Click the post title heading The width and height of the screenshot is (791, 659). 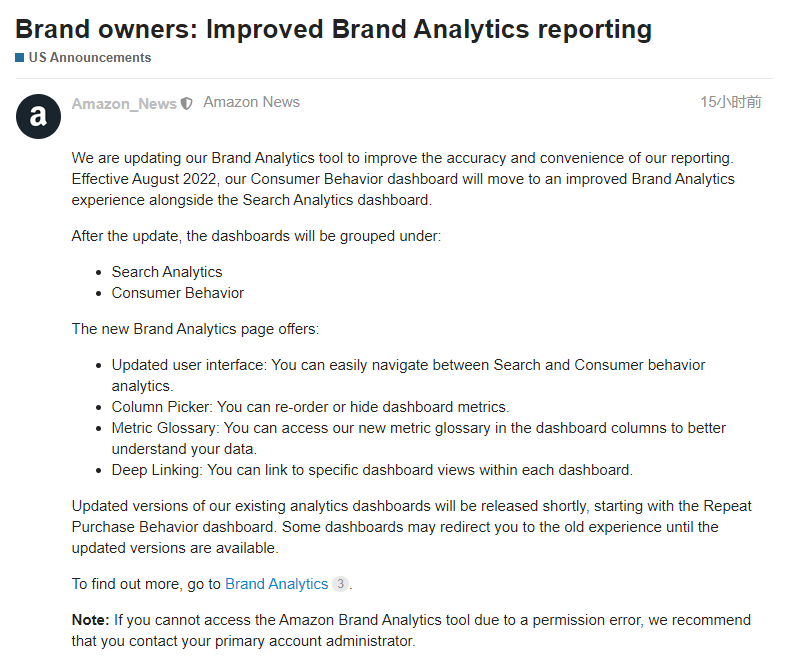pyautogui.click(x=333, y=29)
